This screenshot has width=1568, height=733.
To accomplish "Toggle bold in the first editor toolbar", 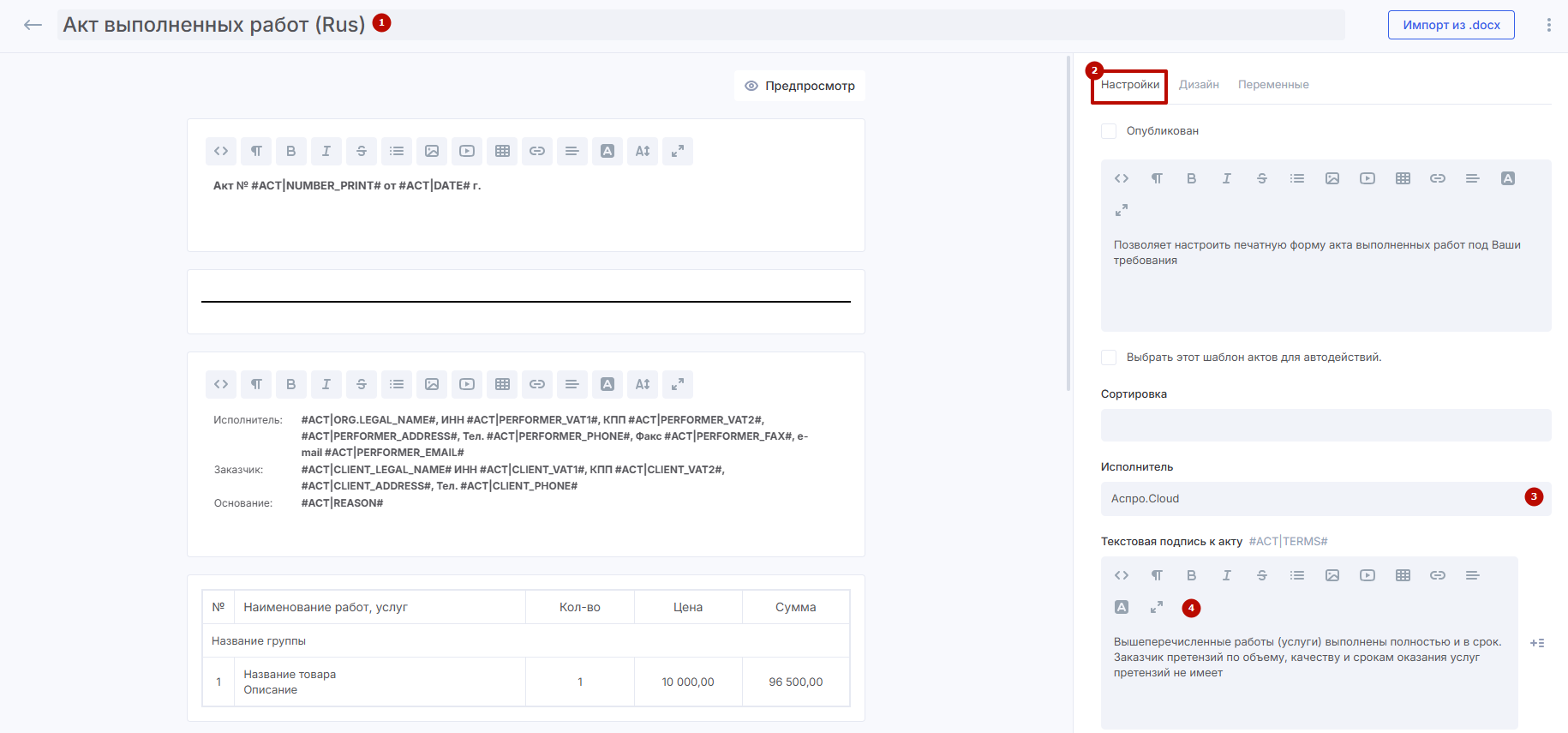I will coord(291,151).
